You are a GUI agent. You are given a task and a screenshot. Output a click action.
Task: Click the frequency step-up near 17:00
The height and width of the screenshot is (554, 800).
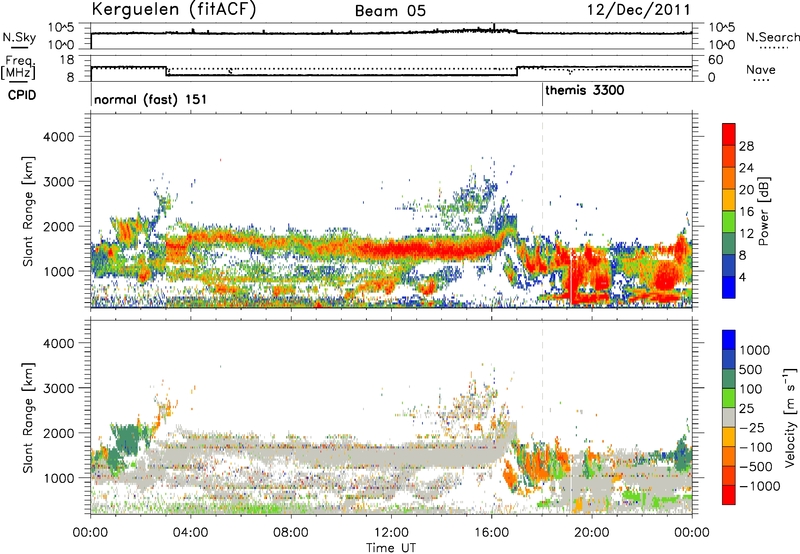(x=517, y=71)
